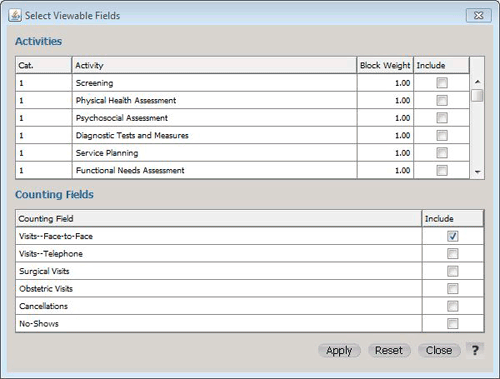Enable Include for Functional Needs Assessment
This screenshot has height=379, width=500.
(x=442, y=170)
